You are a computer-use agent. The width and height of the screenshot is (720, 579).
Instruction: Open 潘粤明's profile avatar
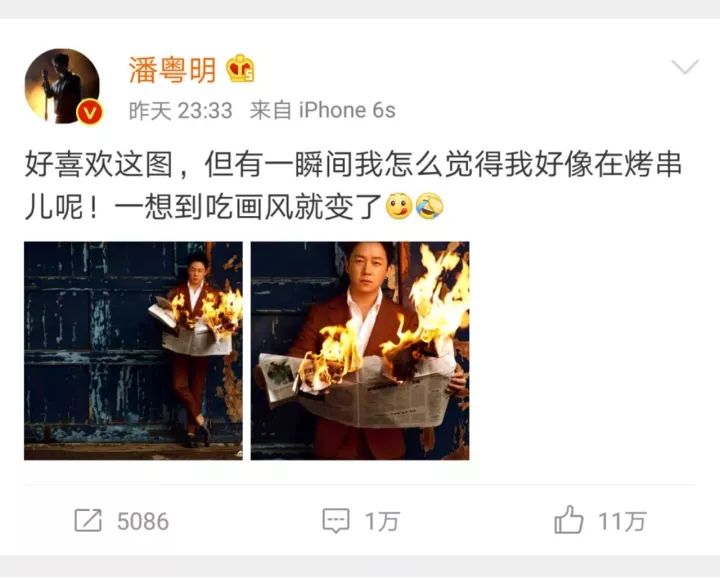62,86
